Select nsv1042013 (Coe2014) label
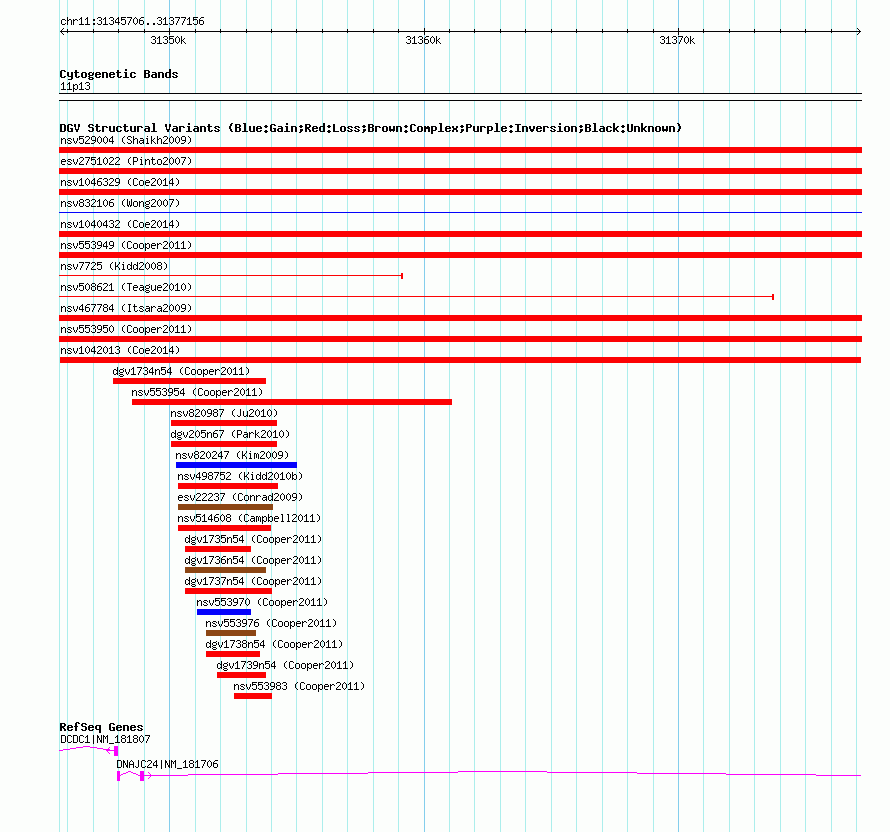The width and height of the screenshot is (890, 832). click(120, 350)
